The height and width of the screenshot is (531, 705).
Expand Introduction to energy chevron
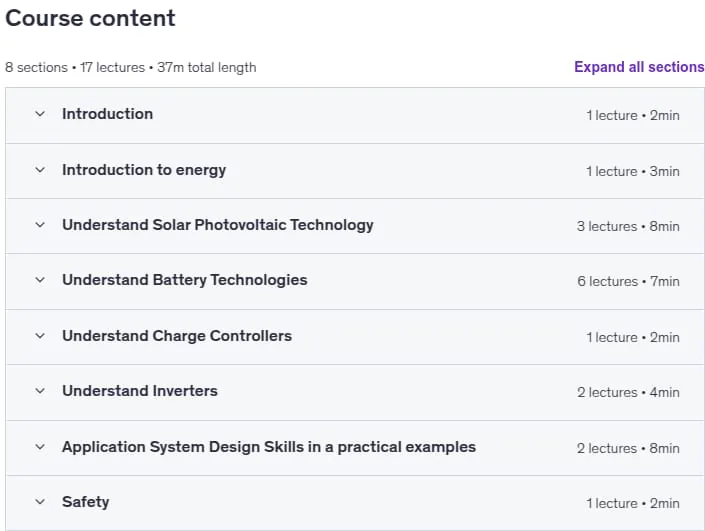[x=40, y=170]
